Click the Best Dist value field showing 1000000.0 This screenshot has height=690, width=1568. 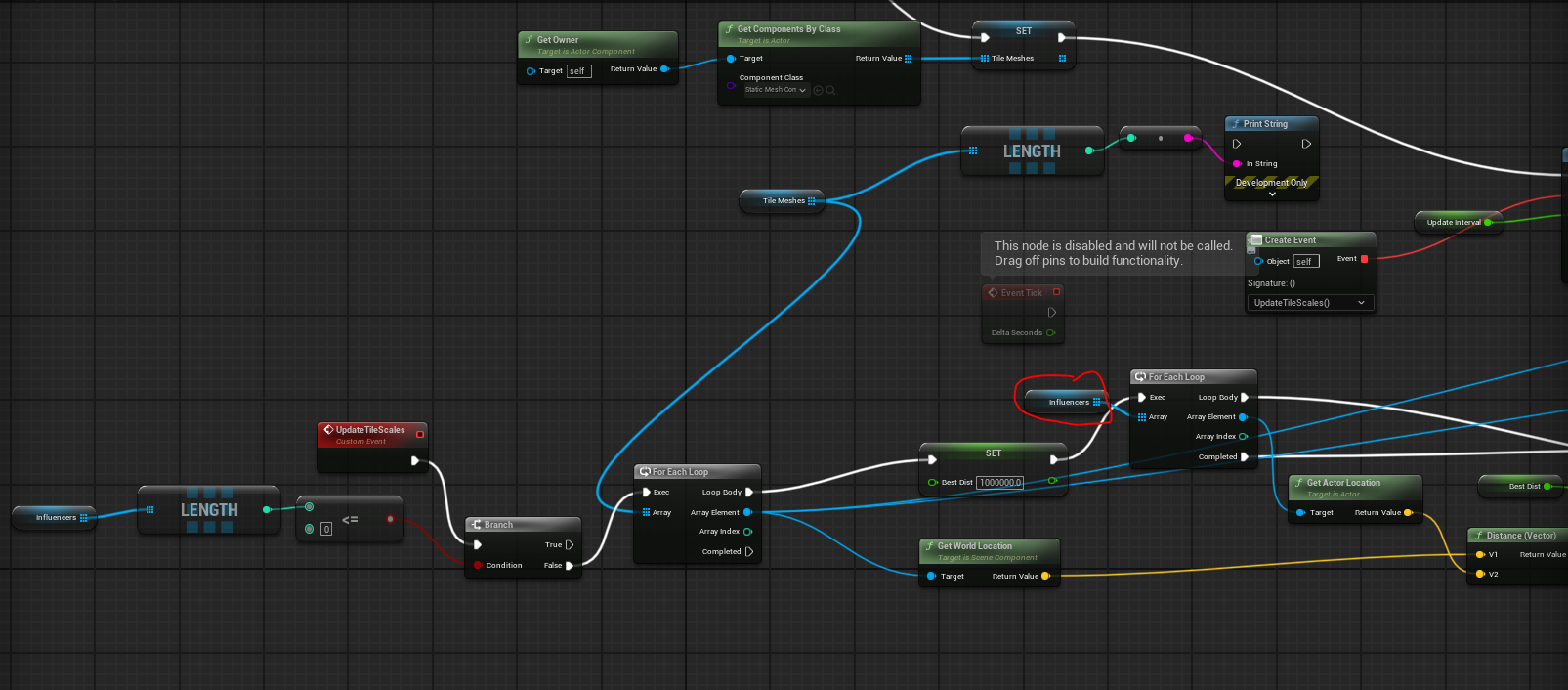tap(999, 483)
